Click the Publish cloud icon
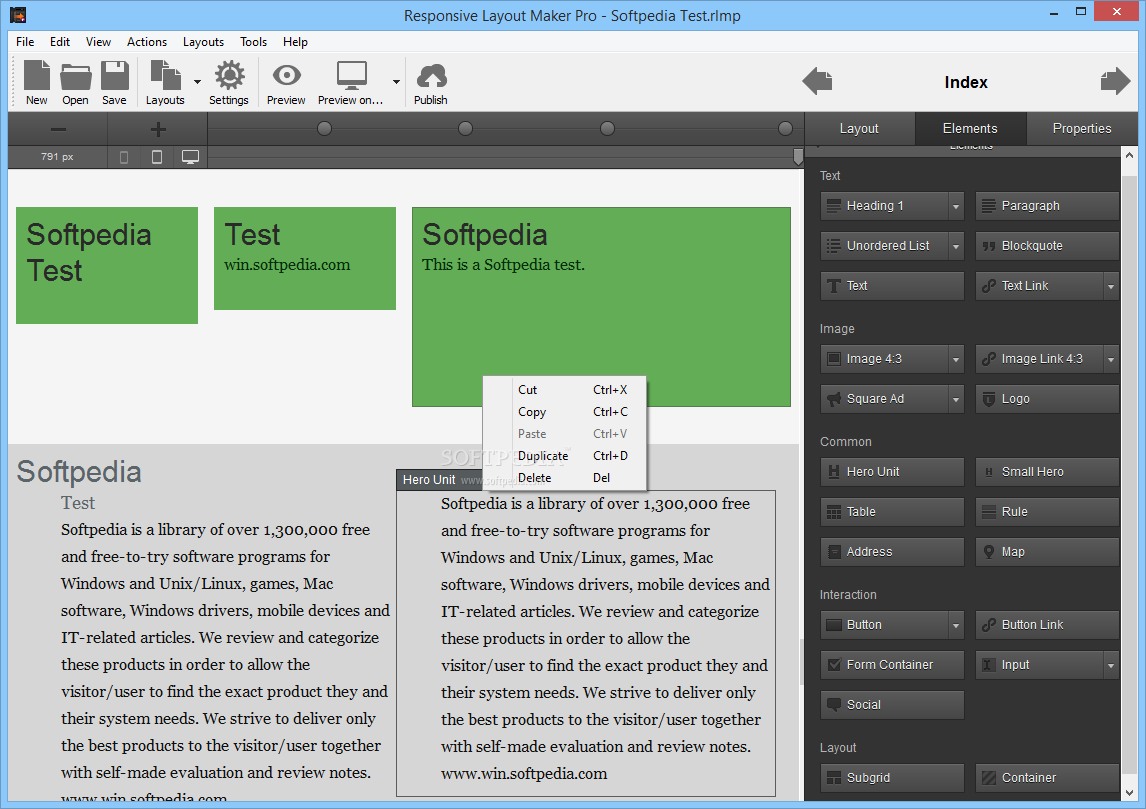The image size is (1146, 809). (430, 83)
